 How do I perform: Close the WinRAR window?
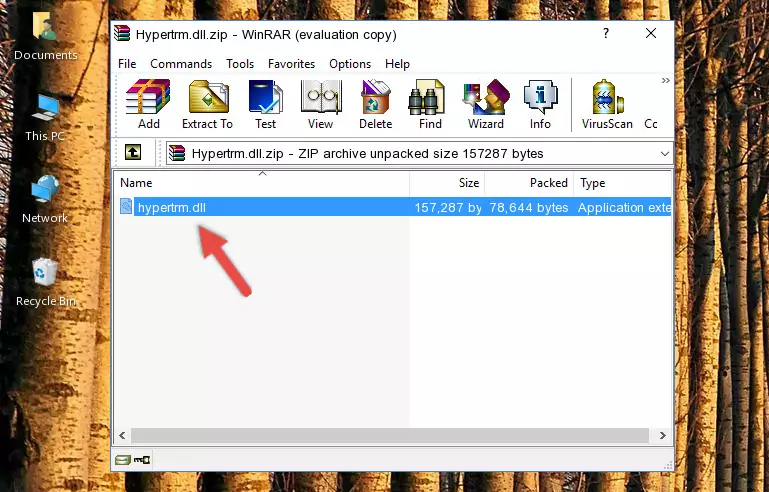651,33
